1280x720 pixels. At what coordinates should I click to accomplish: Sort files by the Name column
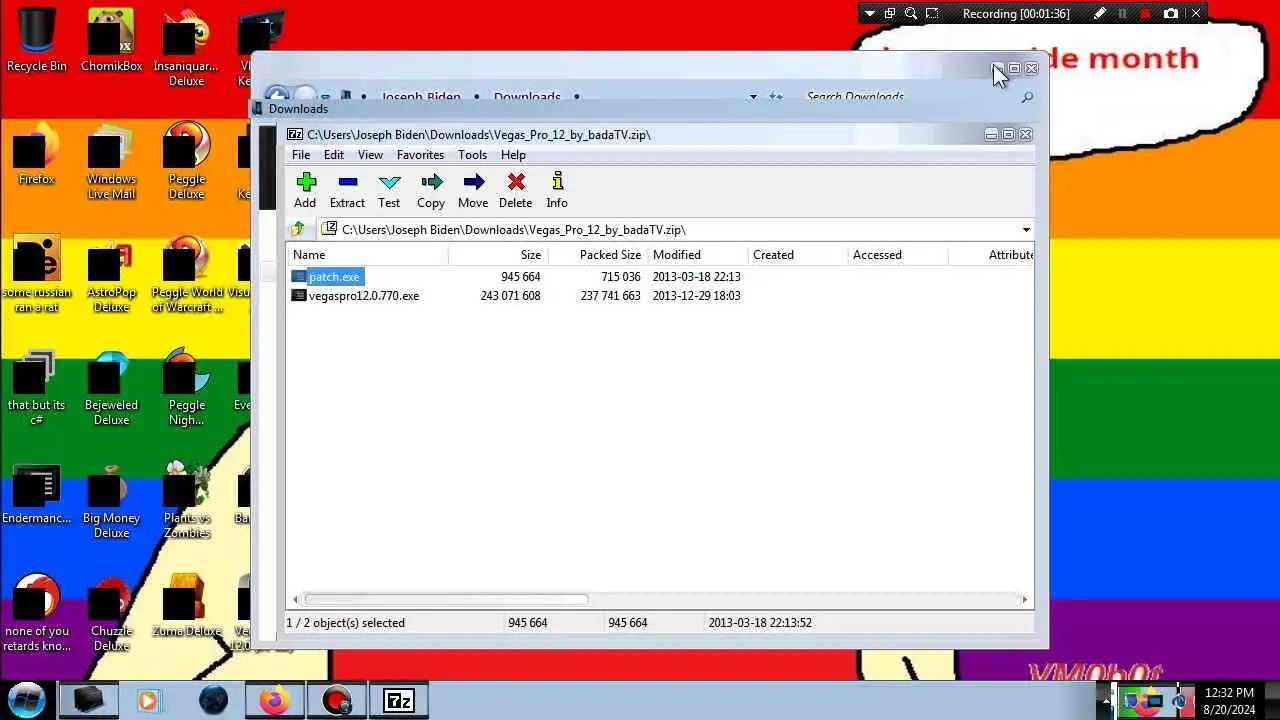(x=367, y=255)
